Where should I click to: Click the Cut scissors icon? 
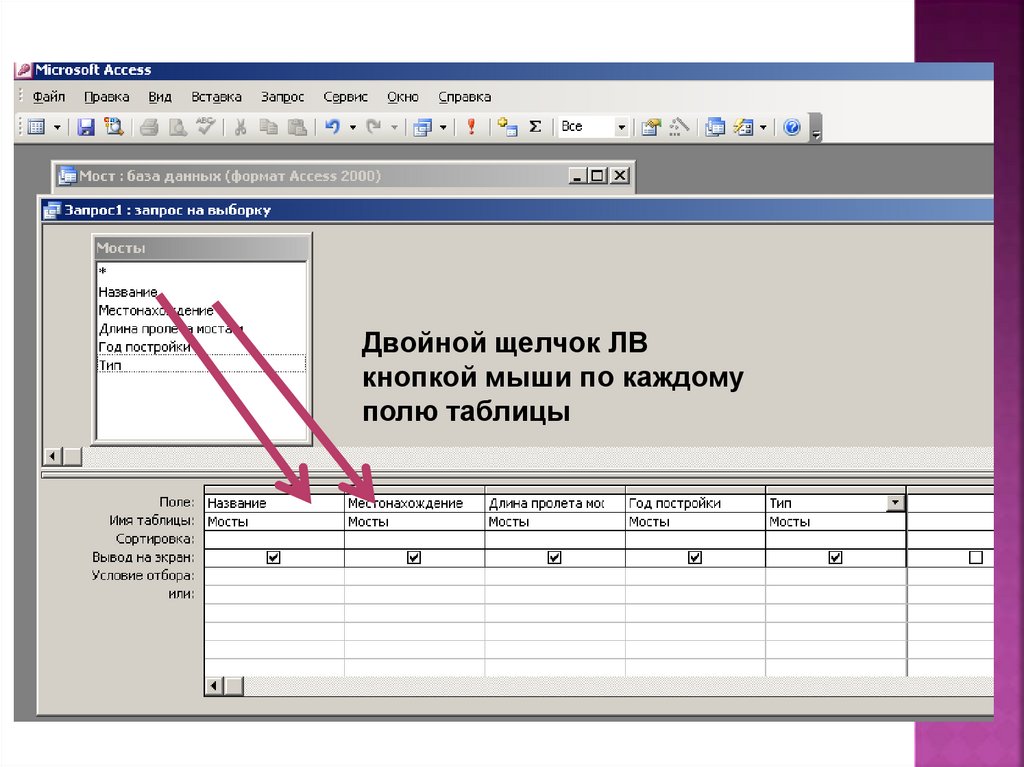click(240, 127)
